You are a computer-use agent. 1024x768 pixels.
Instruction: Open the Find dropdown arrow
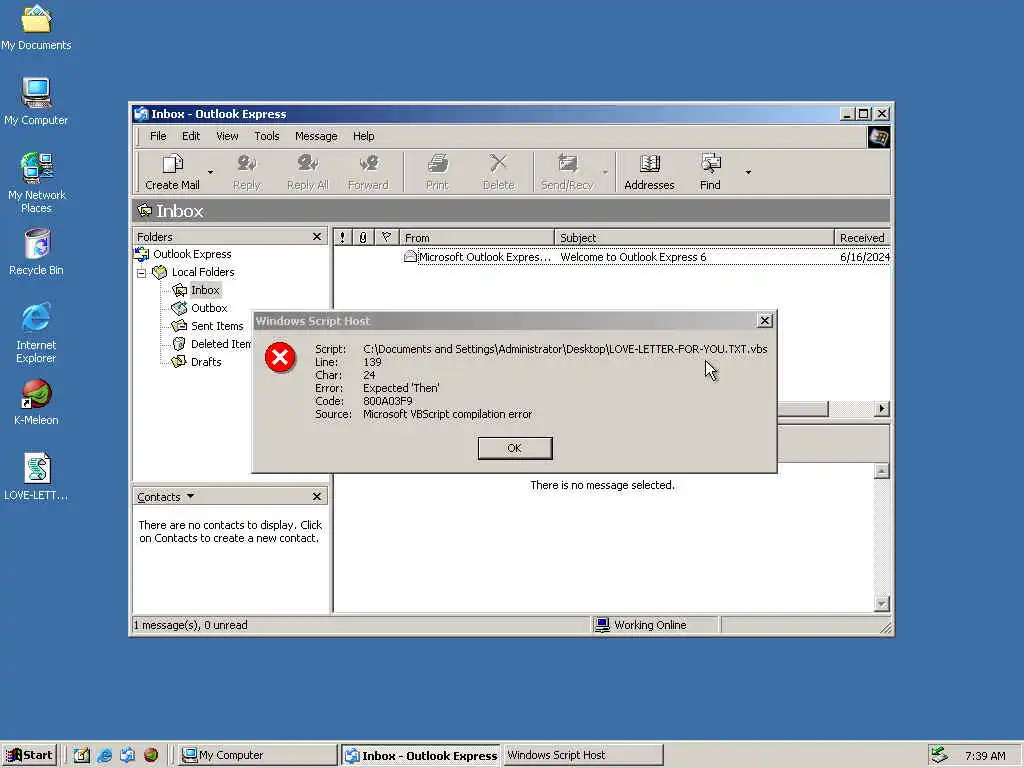[748, 172]
